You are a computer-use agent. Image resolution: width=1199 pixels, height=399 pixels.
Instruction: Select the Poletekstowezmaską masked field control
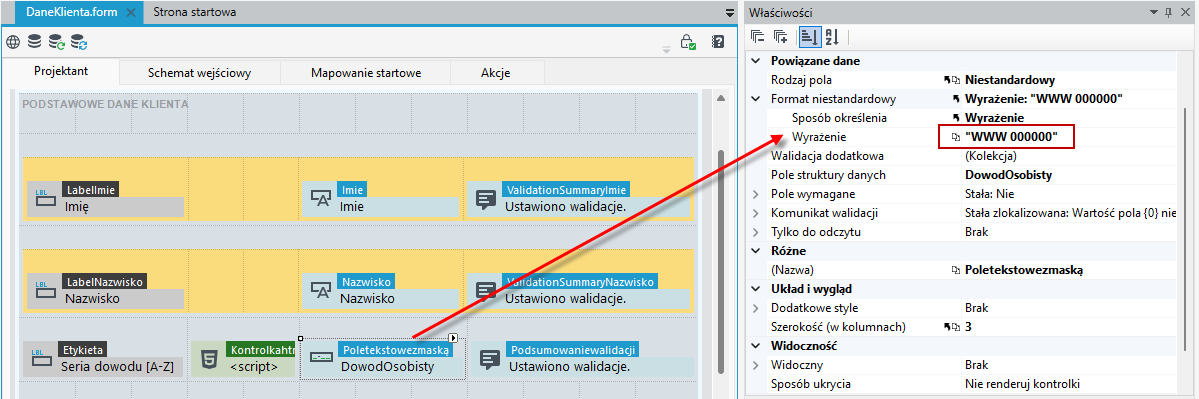click(x=382, y=358)
